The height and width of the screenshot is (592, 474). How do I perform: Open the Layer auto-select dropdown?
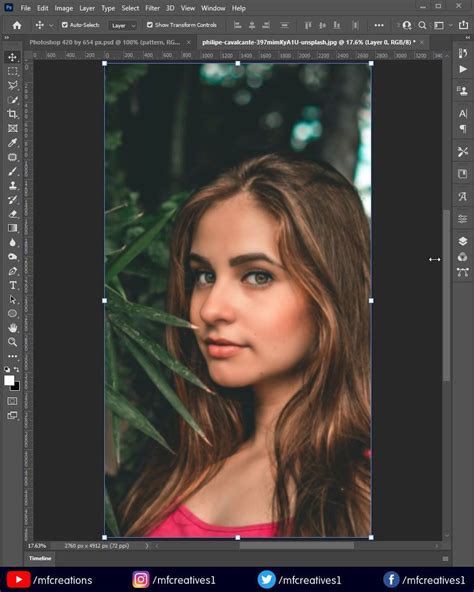tap(123, 25)
